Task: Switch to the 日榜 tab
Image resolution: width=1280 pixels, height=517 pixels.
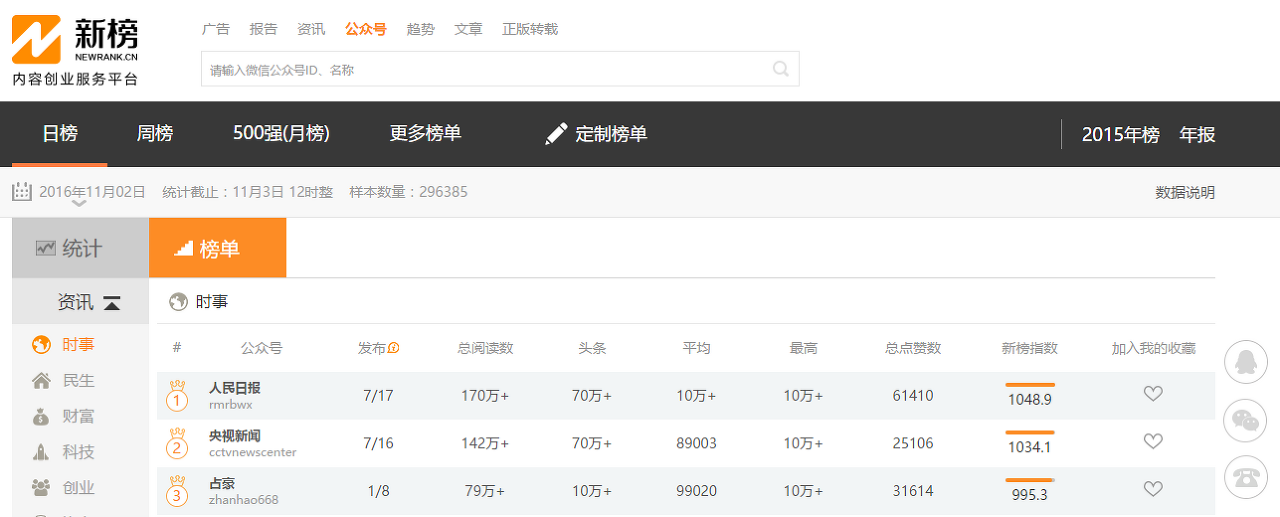Action: coord(60,133)
